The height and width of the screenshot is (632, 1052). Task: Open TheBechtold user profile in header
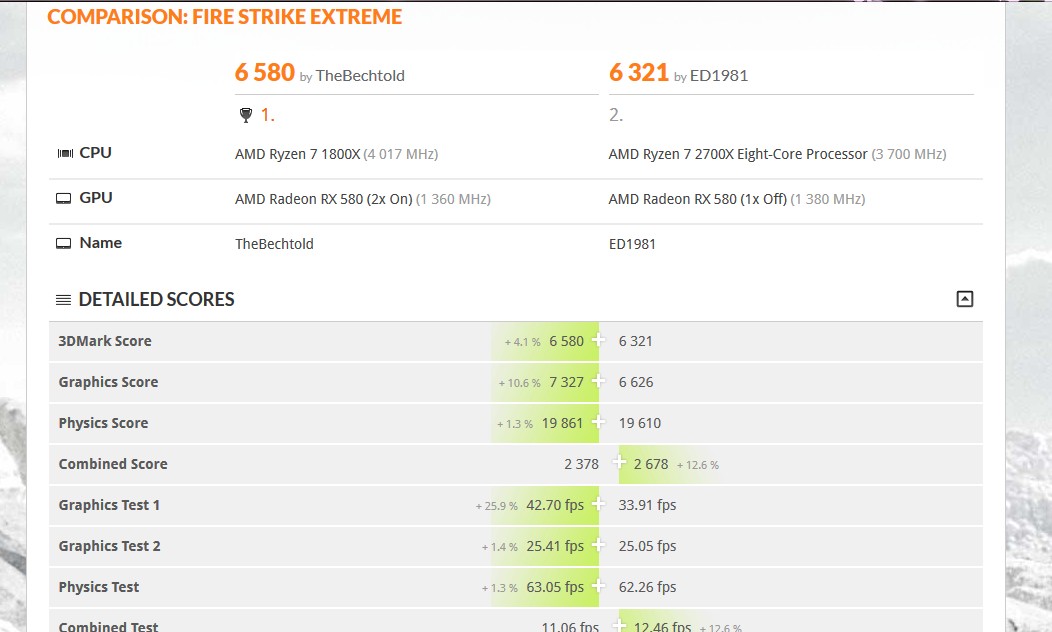tap(360, 76)
